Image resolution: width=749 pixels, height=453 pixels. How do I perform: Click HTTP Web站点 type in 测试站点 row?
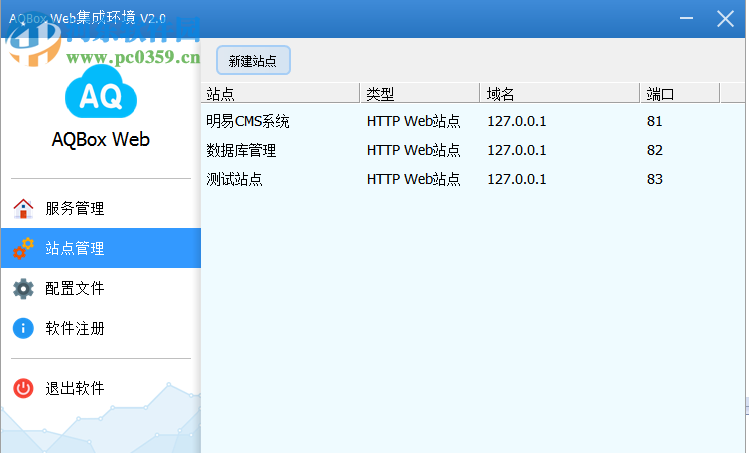tap(414, 179)
